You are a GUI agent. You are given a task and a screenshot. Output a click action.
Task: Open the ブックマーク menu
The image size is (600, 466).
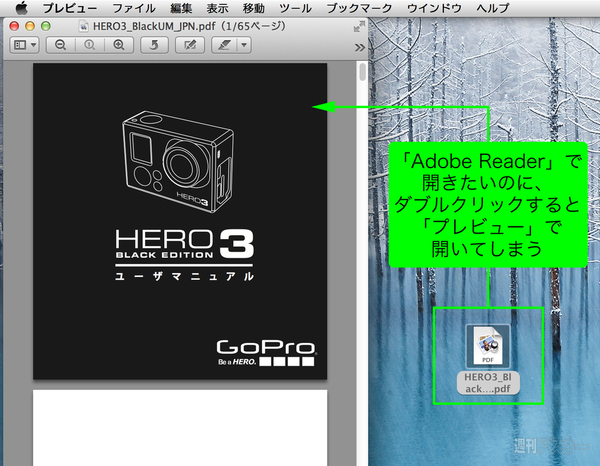[x=359, y=8]
